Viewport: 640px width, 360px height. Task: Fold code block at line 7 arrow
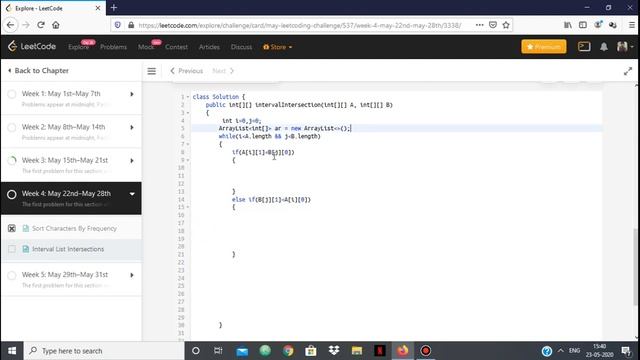[x=188, y=144]
